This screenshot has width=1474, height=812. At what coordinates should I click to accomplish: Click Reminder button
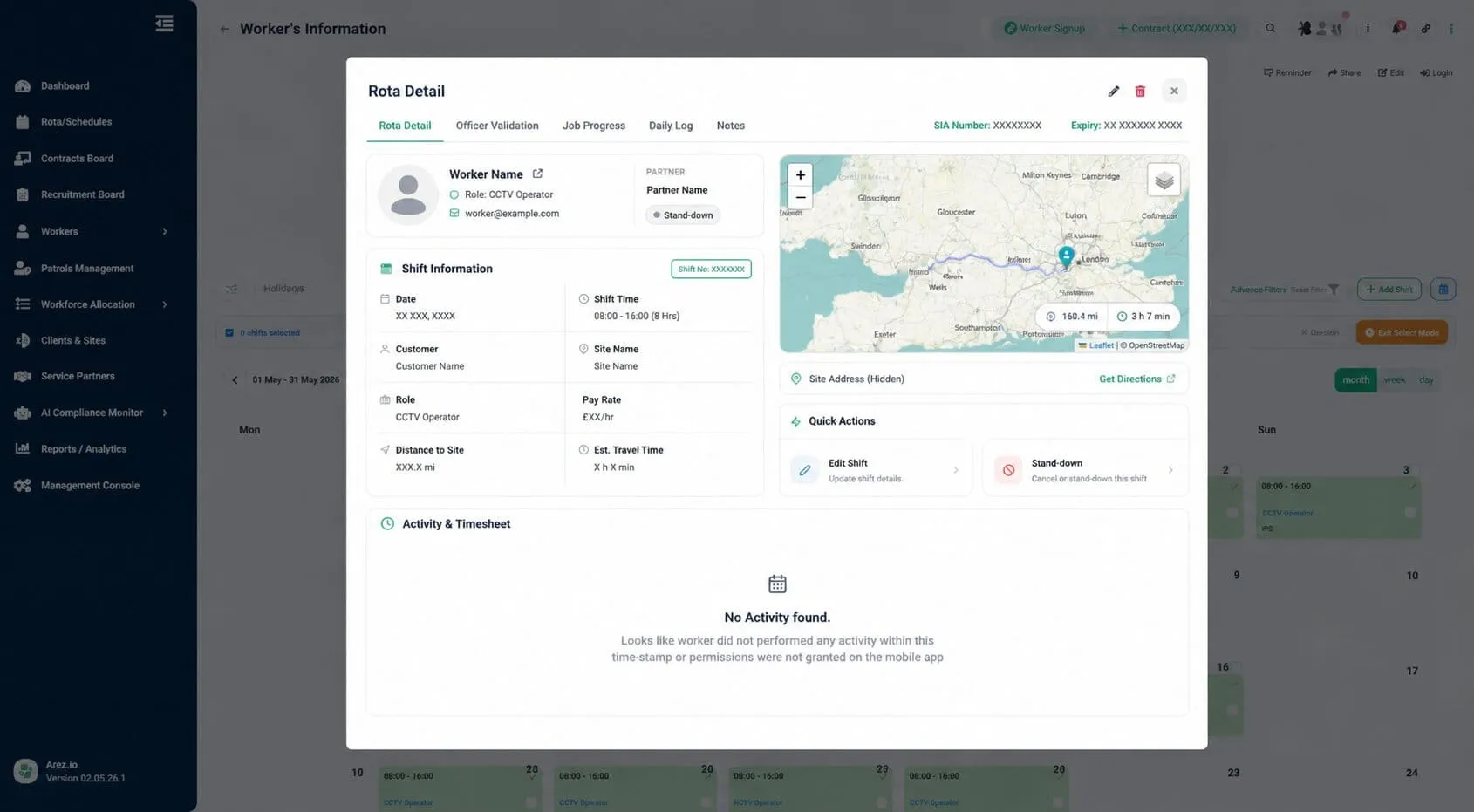1287,72
